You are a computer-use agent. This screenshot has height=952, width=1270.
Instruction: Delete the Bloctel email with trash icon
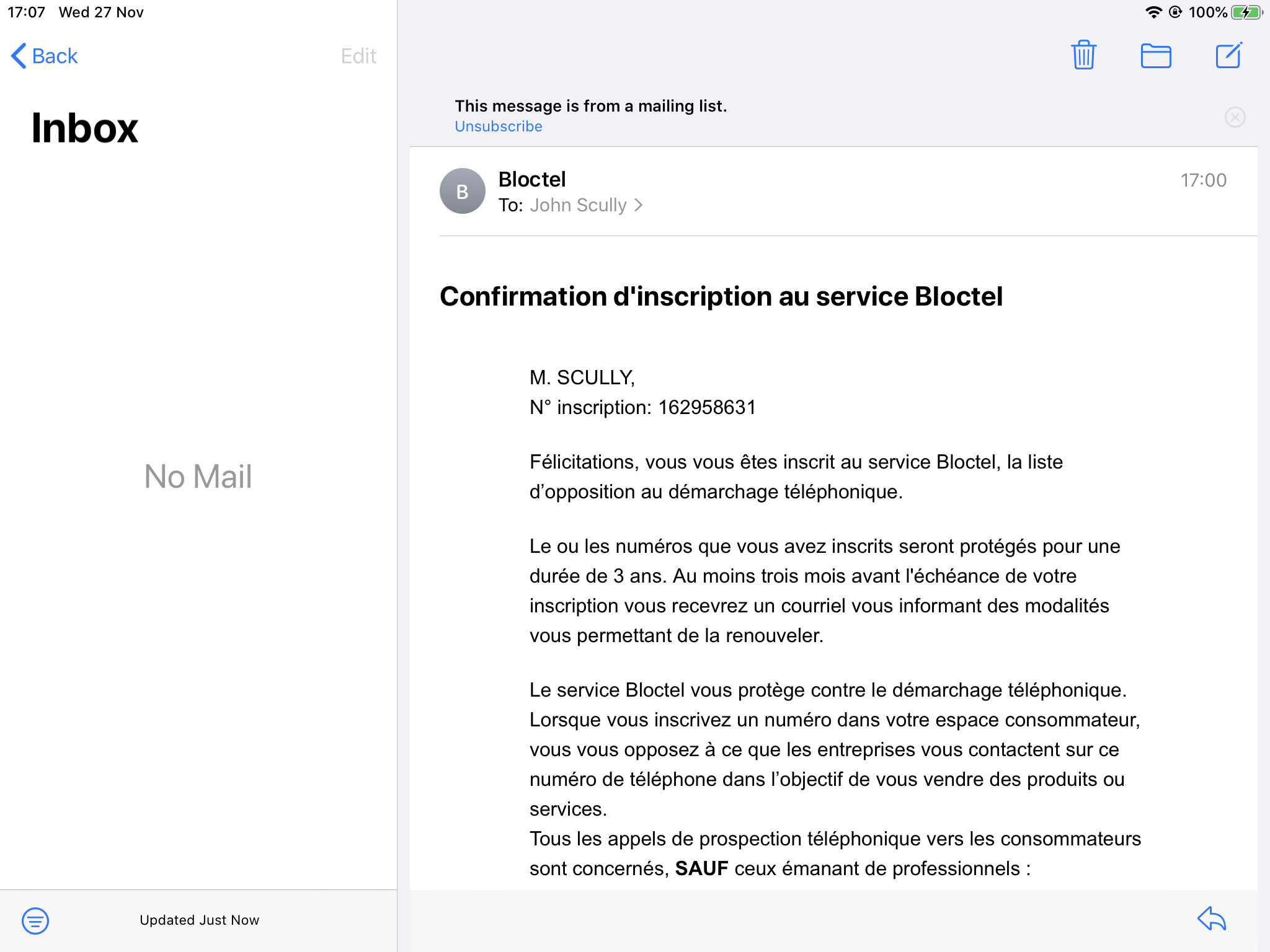coord(1083,55)
